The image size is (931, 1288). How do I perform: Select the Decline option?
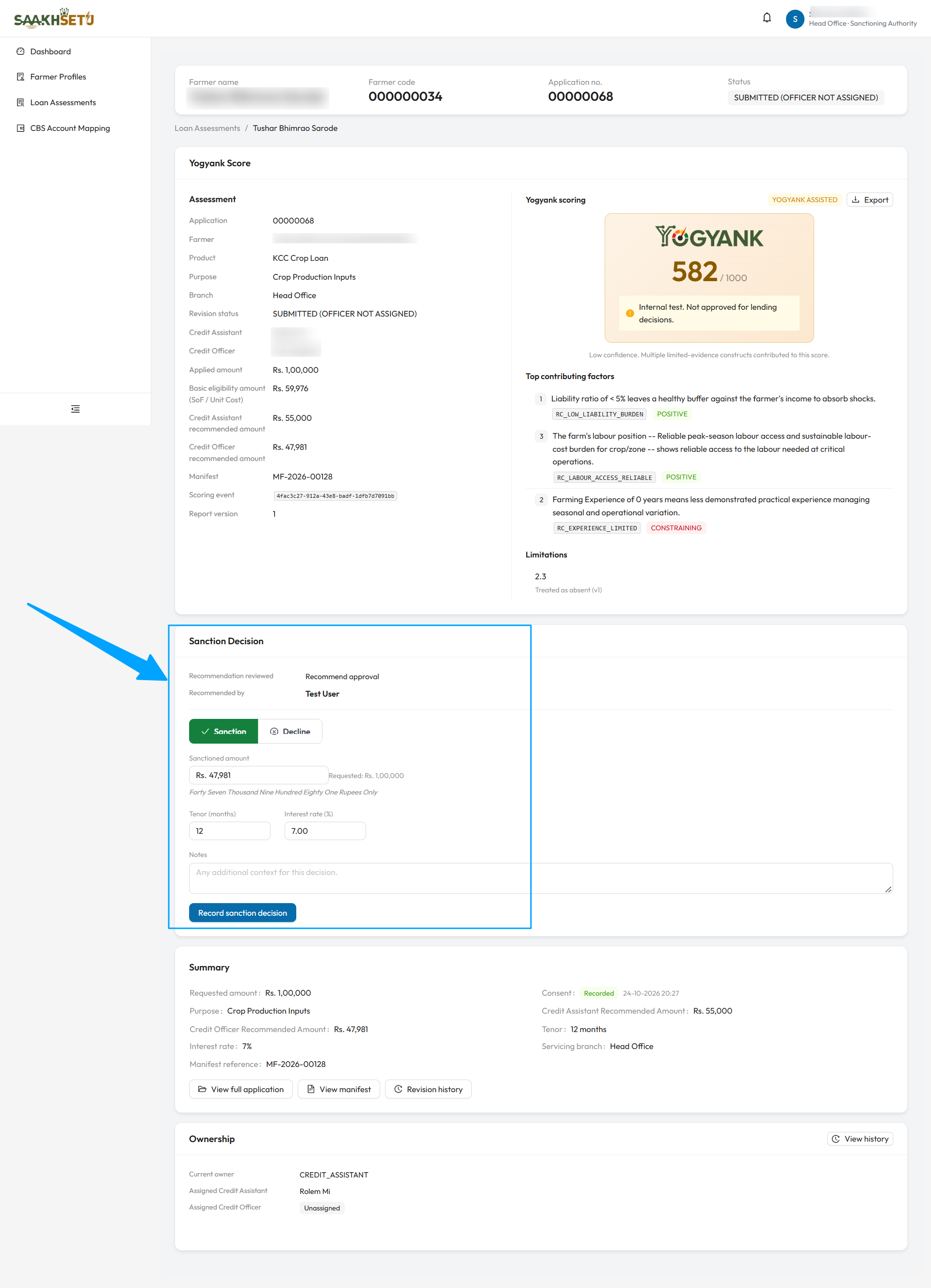pos(290,731)
